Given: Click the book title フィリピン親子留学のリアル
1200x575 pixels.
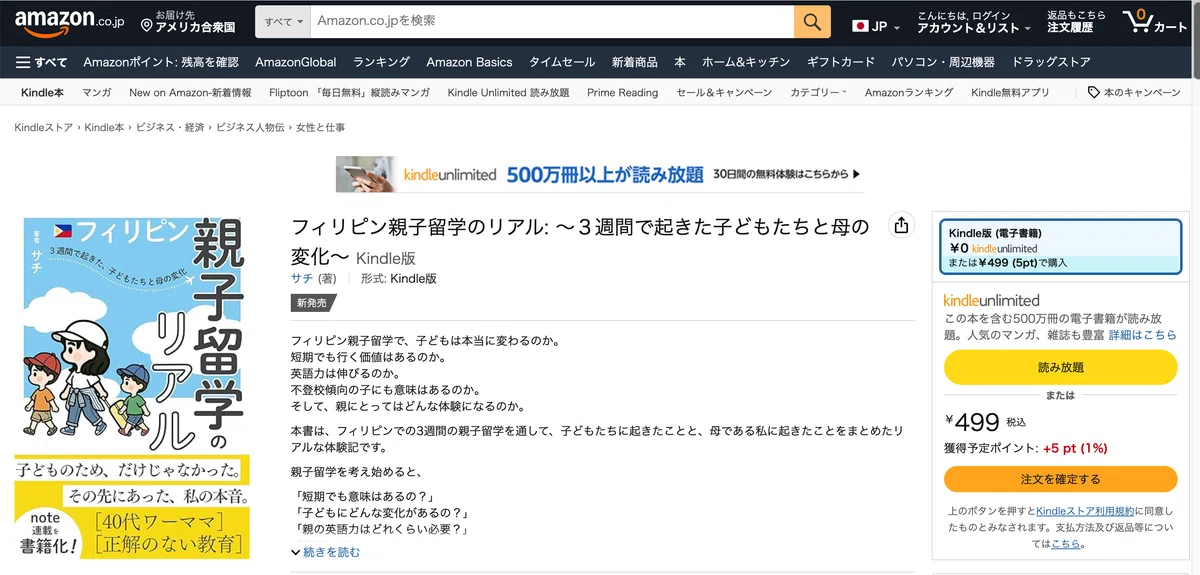Looking at the screenshot, I should (x=580, y=241).
